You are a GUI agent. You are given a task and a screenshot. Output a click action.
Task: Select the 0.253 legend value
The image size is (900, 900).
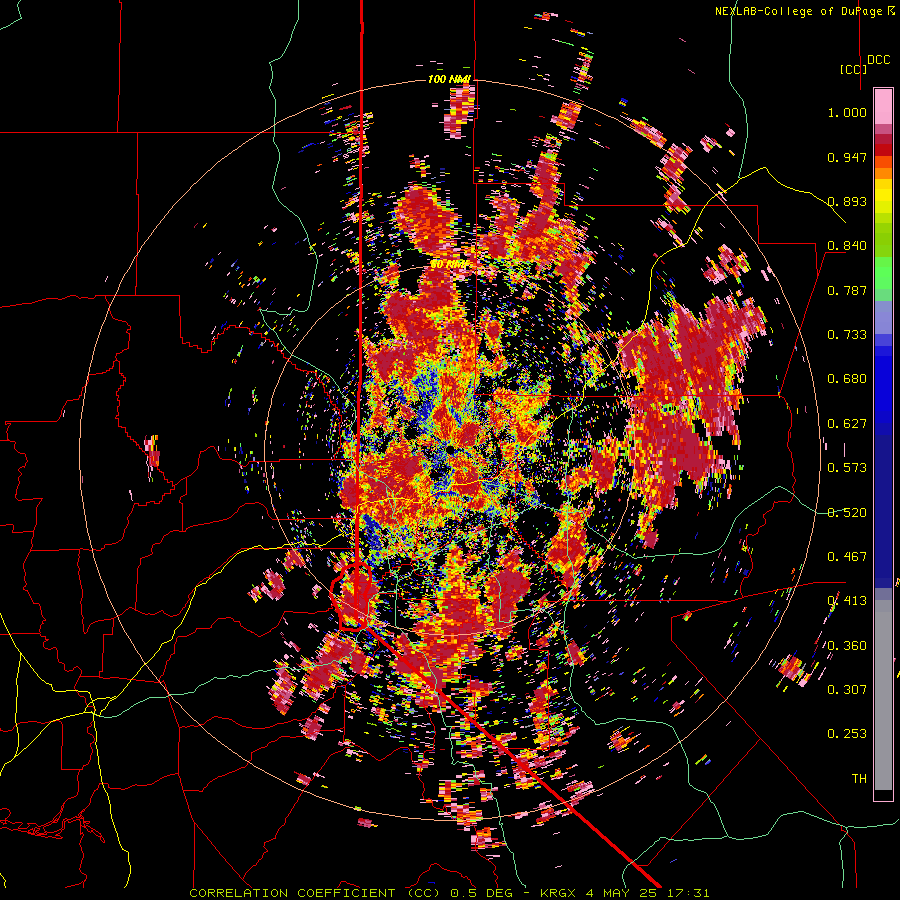(847, 734)
